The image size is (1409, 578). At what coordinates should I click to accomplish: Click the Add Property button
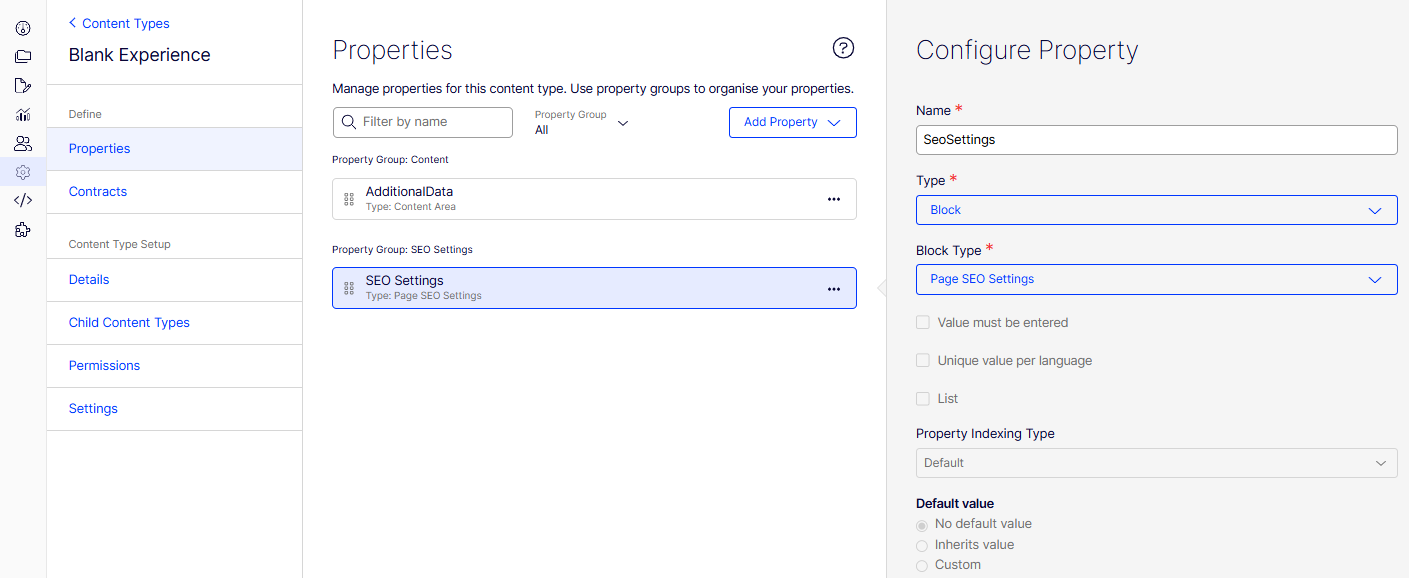pyautogui.click(x=792, y=122)
